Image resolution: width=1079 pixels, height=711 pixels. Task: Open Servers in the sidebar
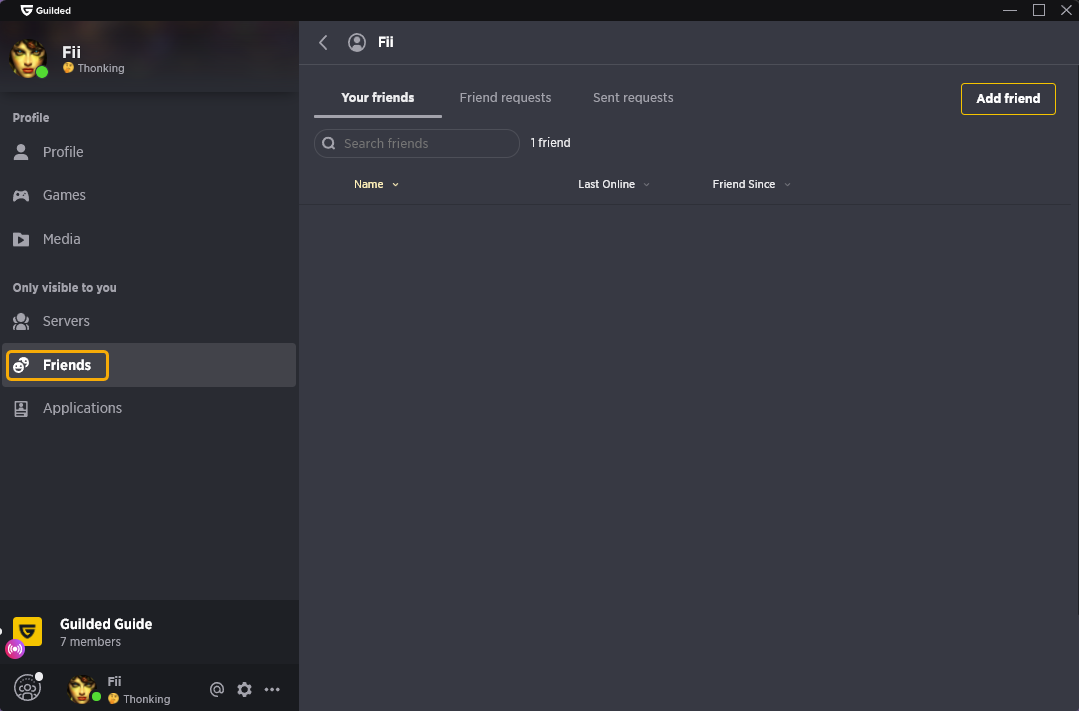click(x=149, y=321)
